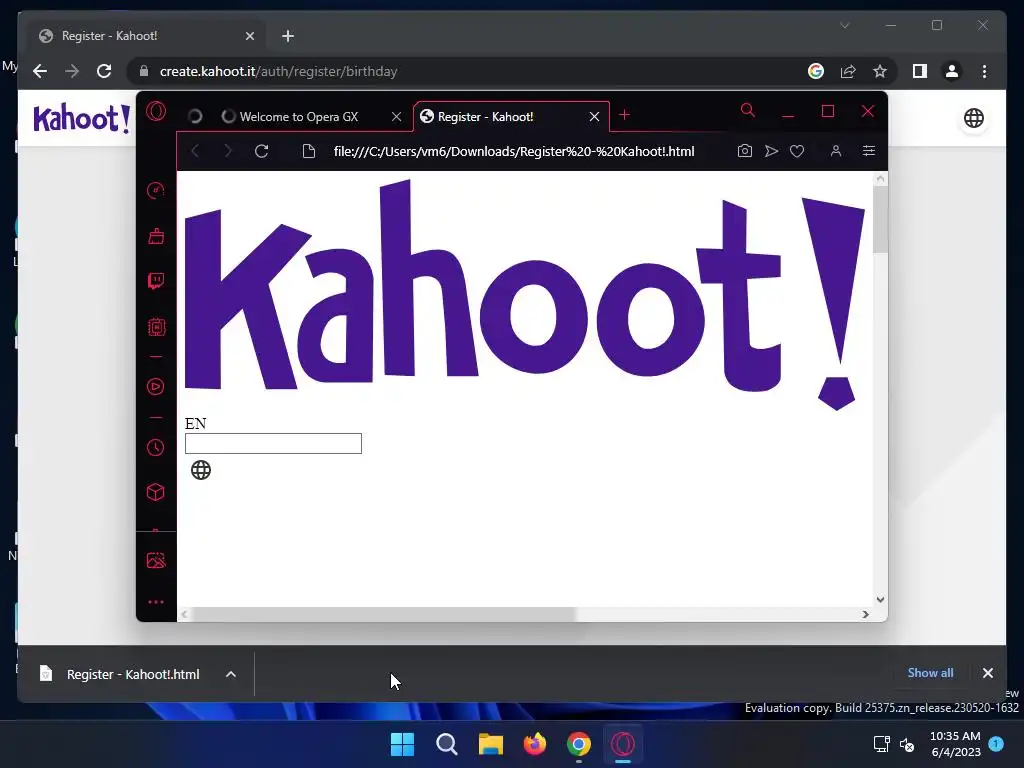Click Opera horizontal scrollbar thumb
1024x768 pixels.
coord(385,615)
